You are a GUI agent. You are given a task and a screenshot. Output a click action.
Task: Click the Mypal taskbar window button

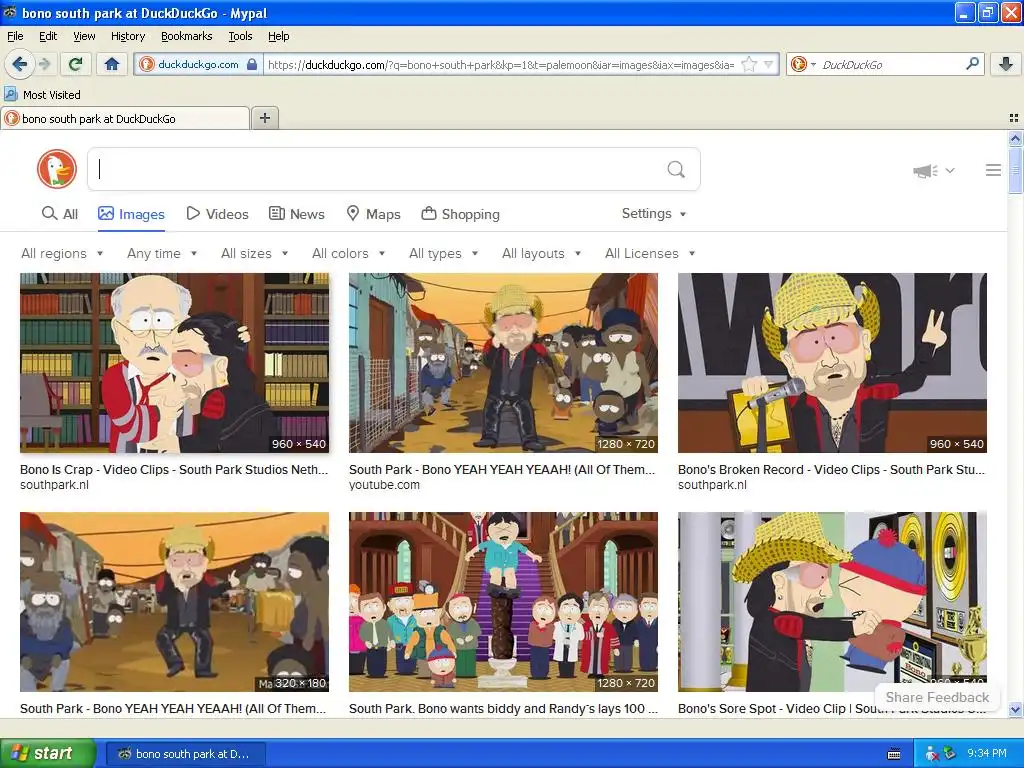pyautogui.click(x=185, y=754)
